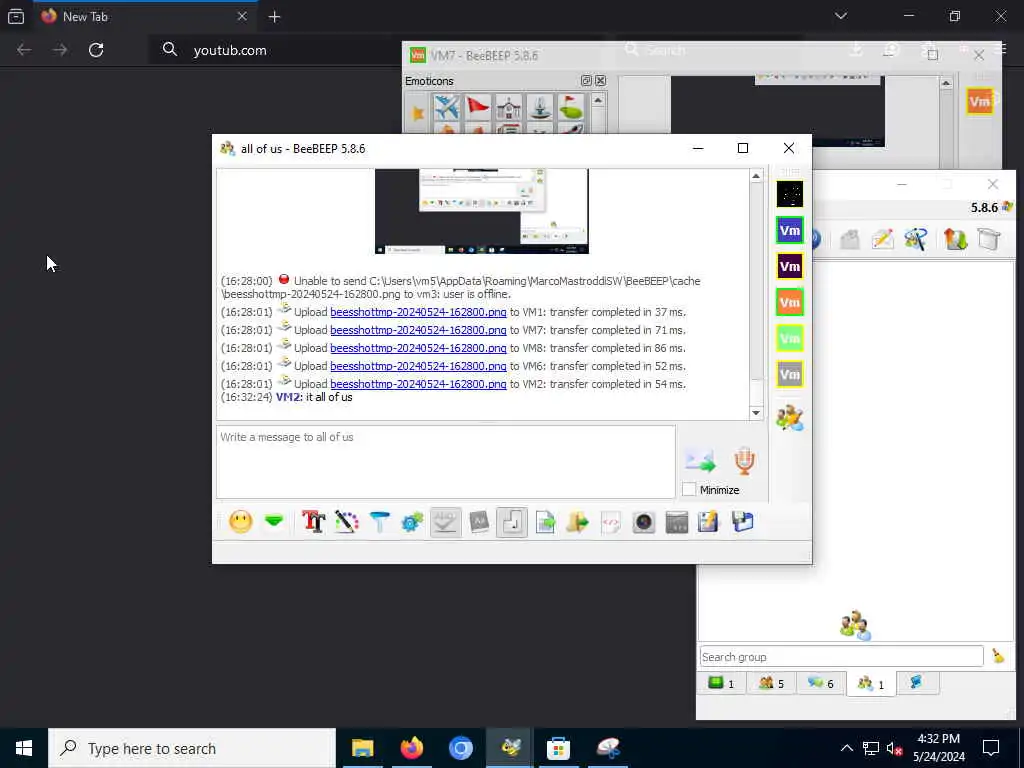Switch to the chats tab labeled 6

[820, 683]
